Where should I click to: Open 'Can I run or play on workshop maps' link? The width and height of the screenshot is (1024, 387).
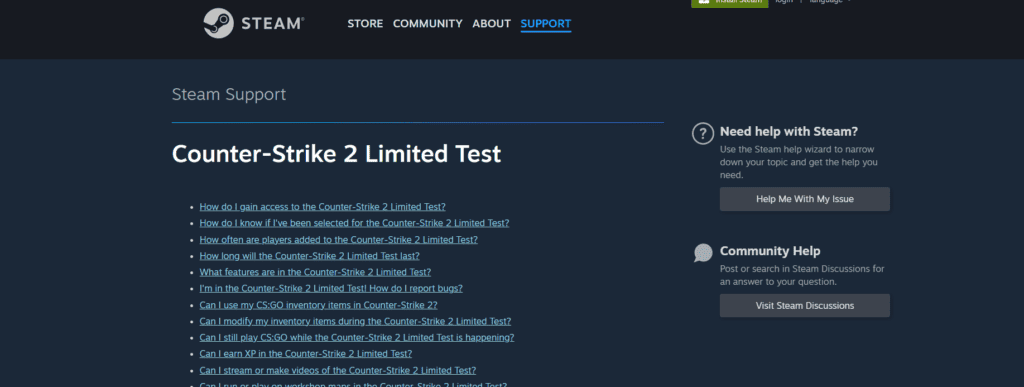(x=353, y=384)
